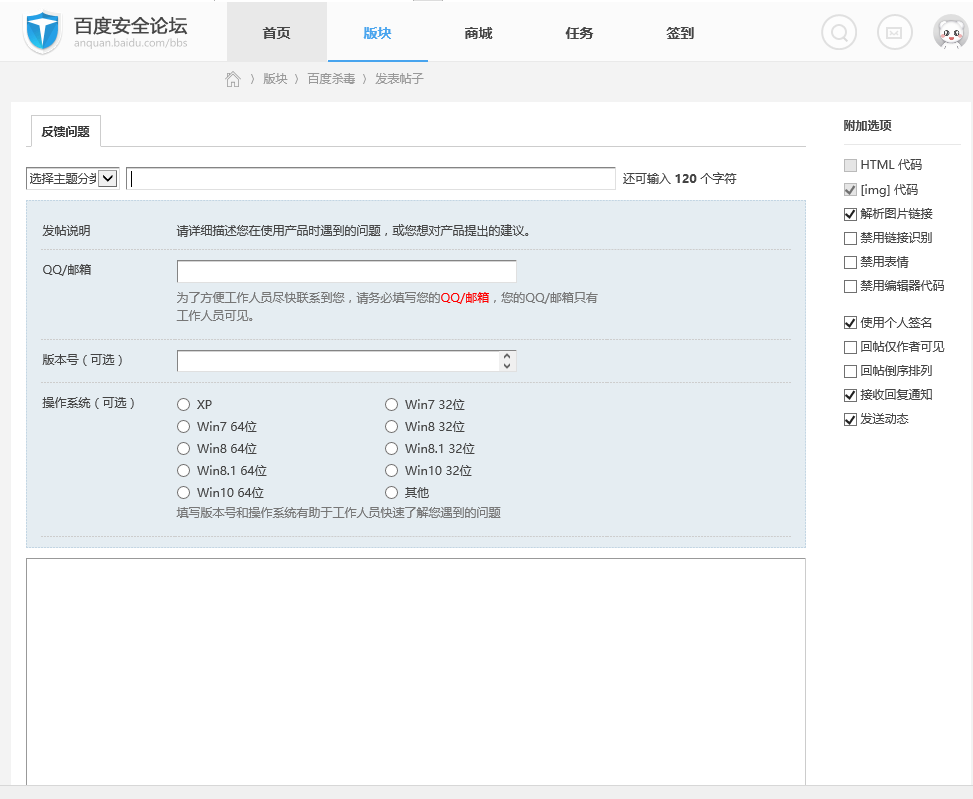Screen dimensions: 973x799
Task: Select the XP operating system radio
Action: tap(183, 404)
